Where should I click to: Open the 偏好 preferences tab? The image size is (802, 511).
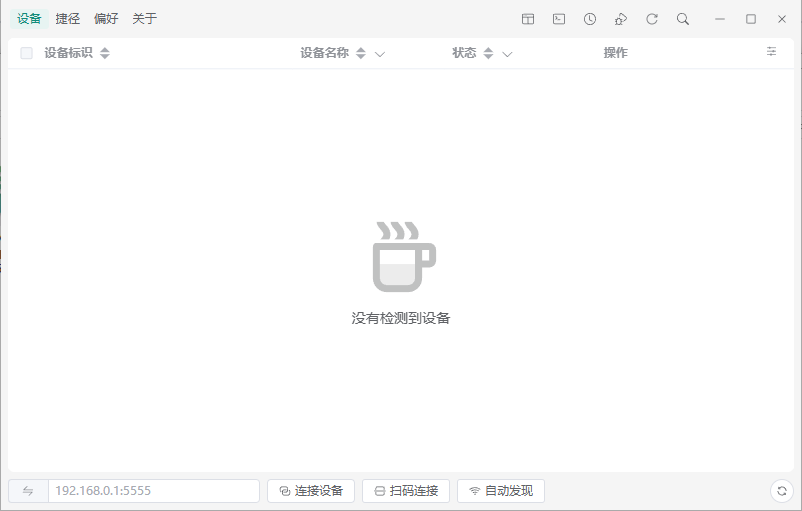[106, 19]
